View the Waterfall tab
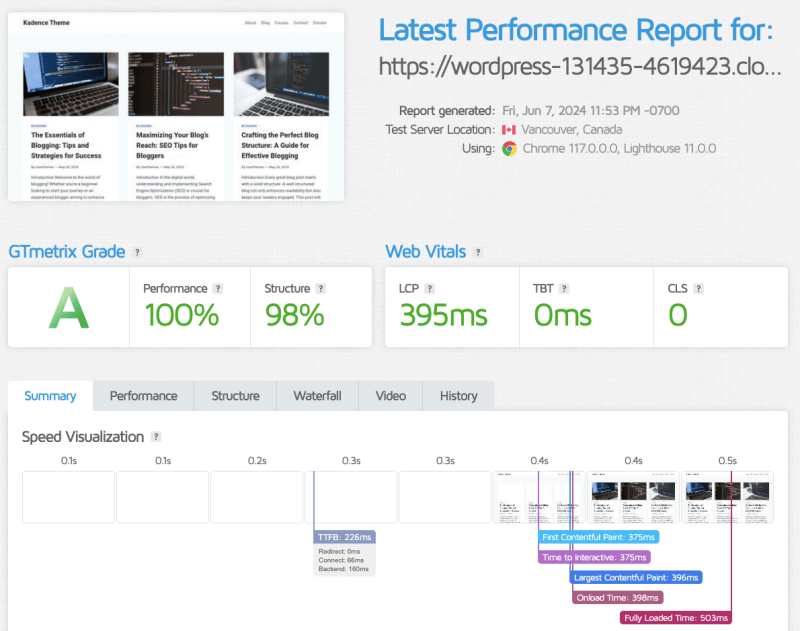The image size is (800, 631). pos(317,396)
